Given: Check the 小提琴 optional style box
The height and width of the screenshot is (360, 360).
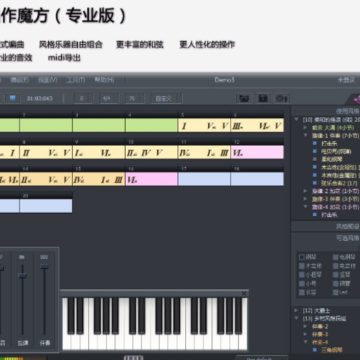Looking at the screenshot, I should (302, 275).
